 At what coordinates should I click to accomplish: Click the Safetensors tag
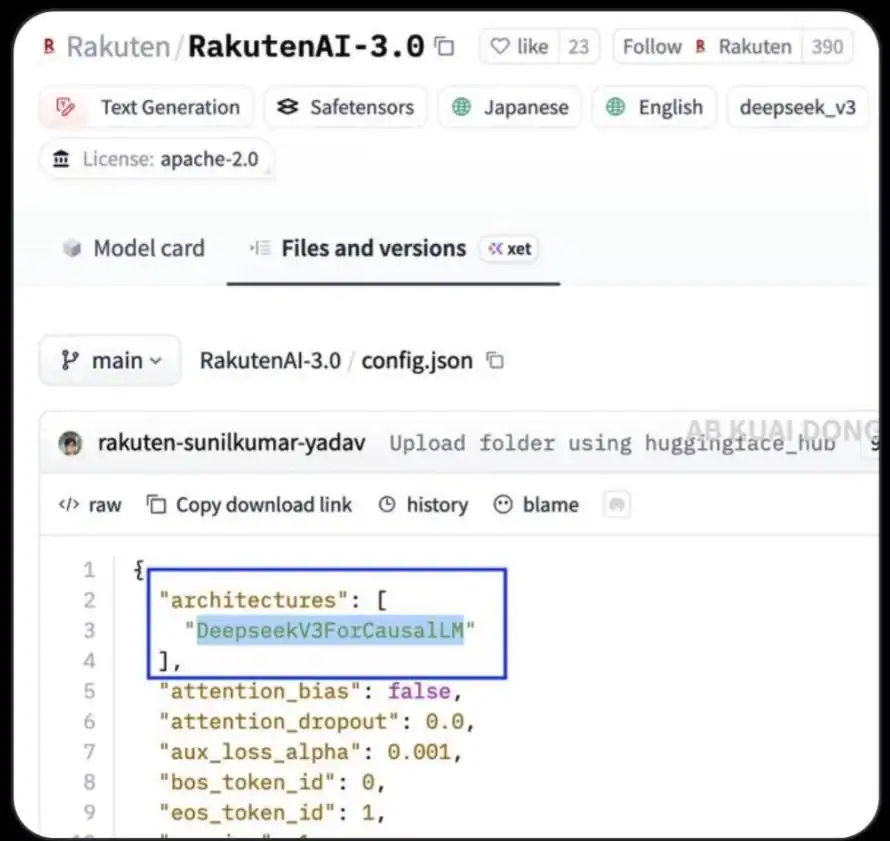pos(345,108)
